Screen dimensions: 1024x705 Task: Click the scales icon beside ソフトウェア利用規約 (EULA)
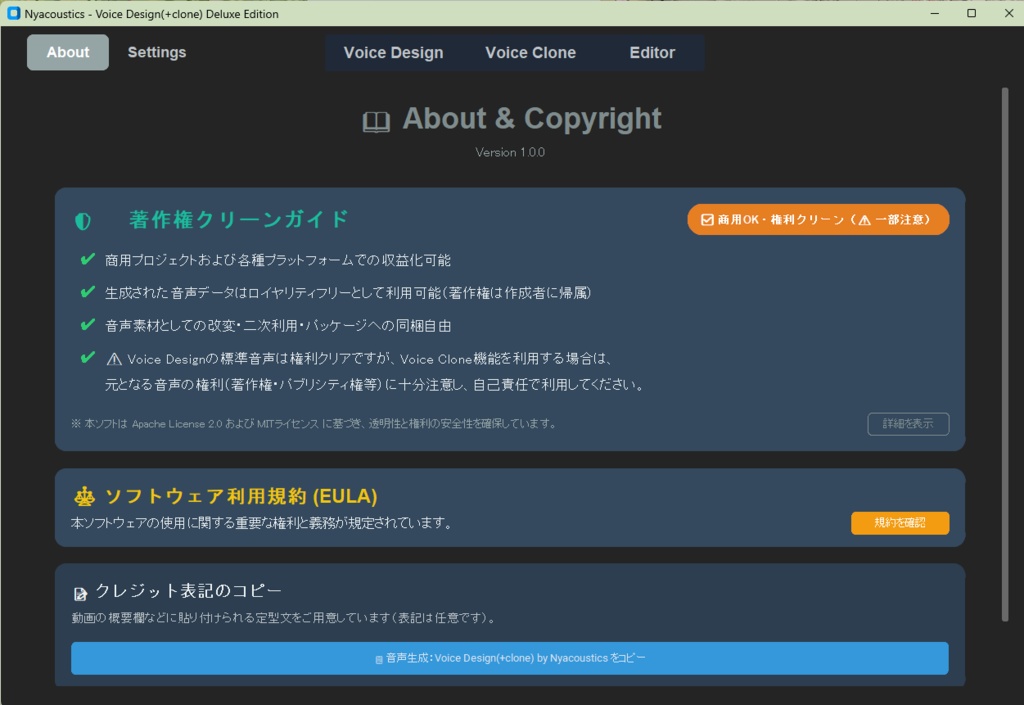pos(84,494)
